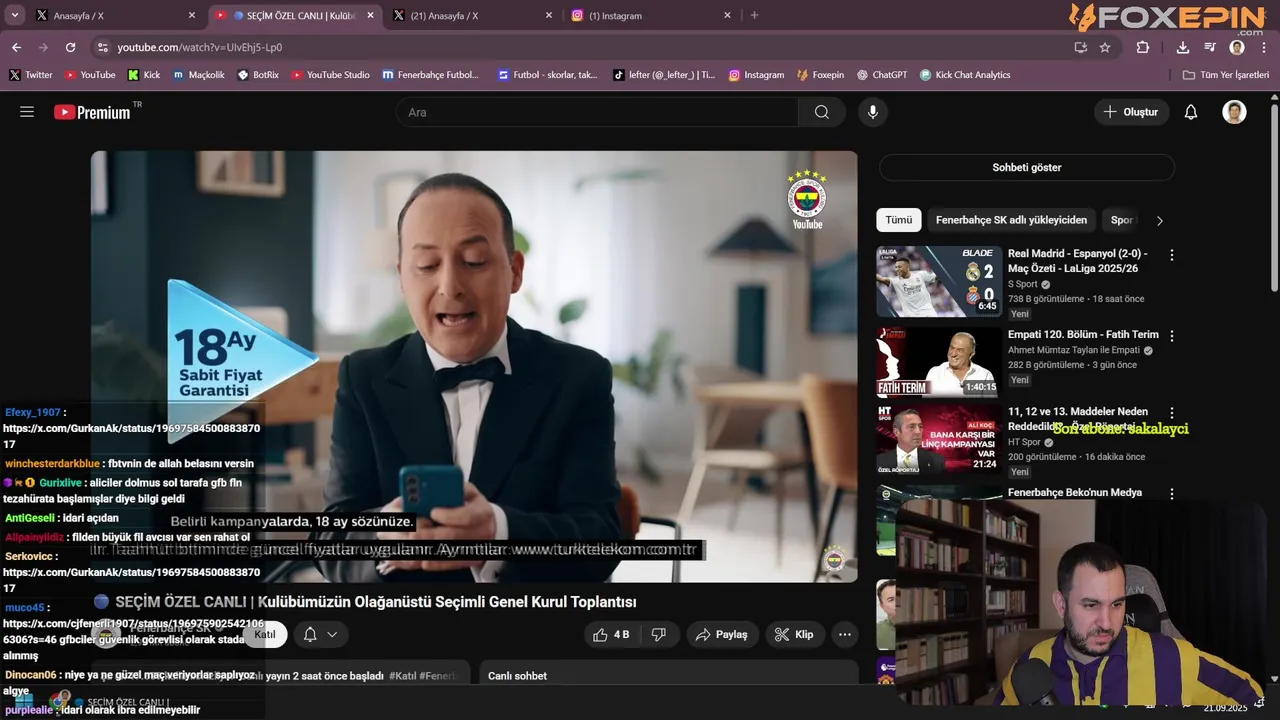Open options for Real Madrid - Espanyol video

coord(1172,255)
